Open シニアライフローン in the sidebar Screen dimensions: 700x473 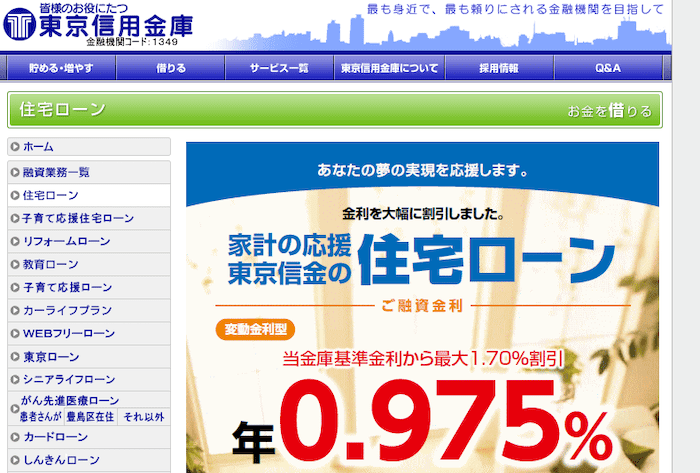click(x=89, y=379)
